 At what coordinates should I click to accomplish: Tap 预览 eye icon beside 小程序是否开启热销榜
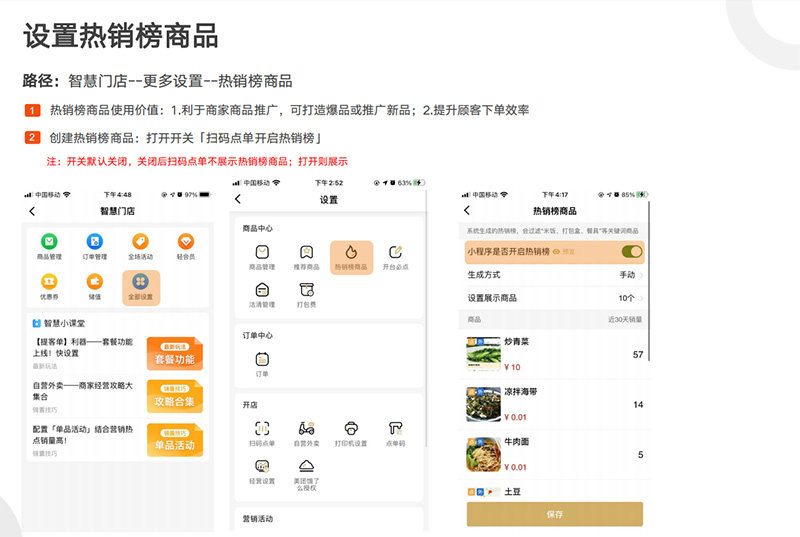coord(557,251)
